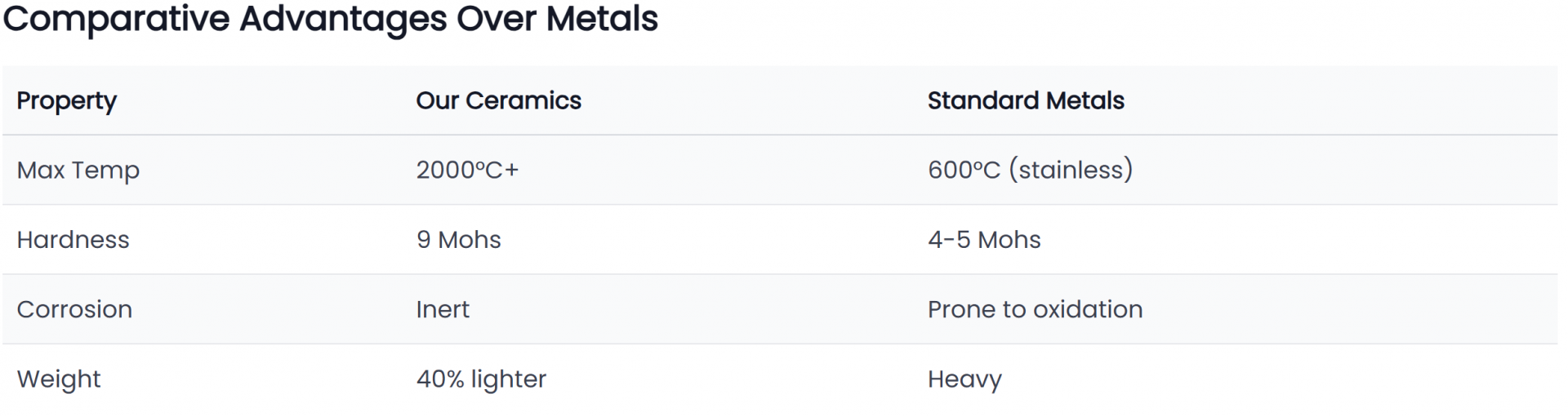Select the Weight row label
1568x416 pixels.
point(59,379)
